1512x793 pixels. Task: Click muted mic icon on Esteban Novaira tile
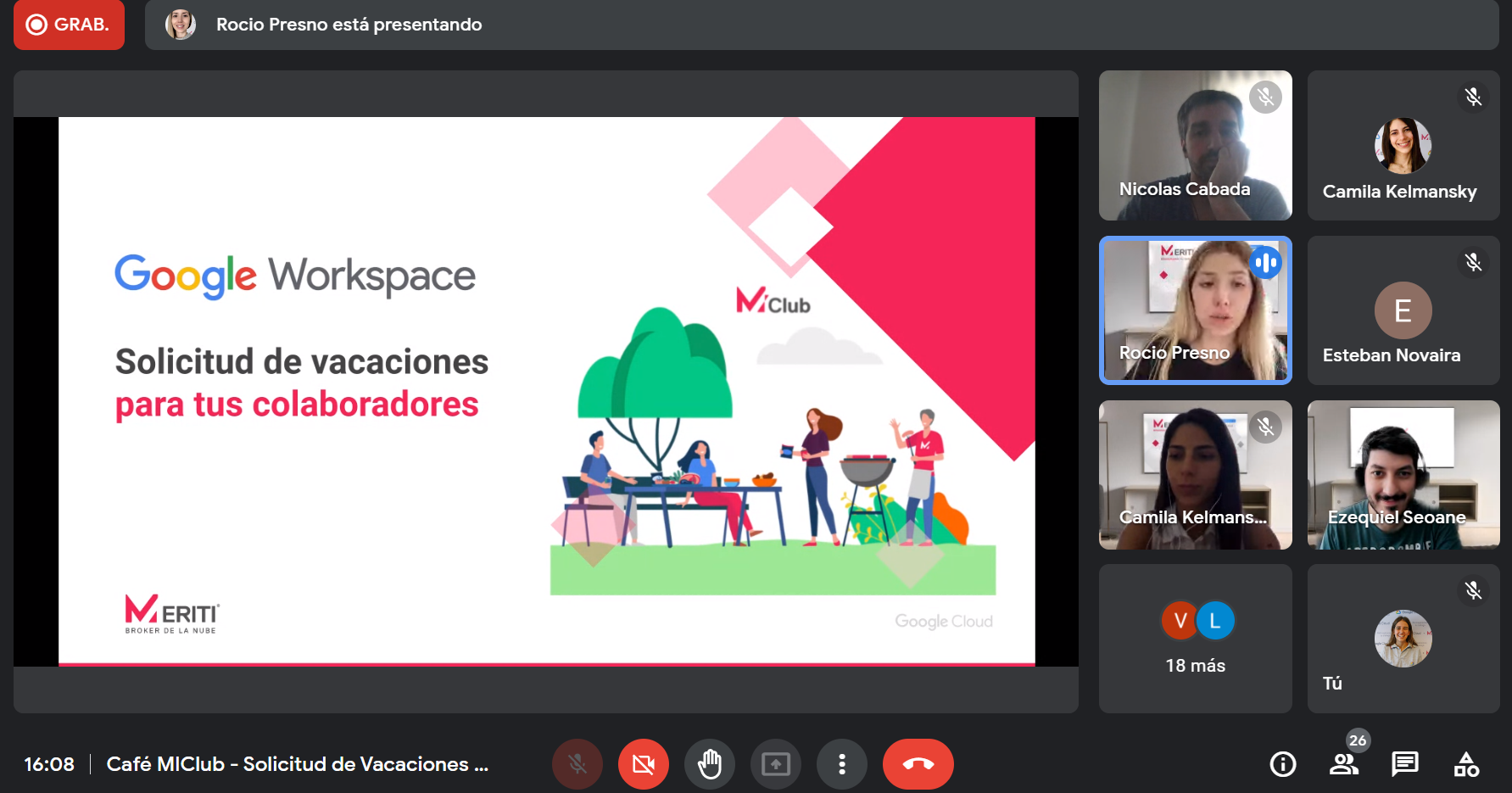tap(1473, 263)
